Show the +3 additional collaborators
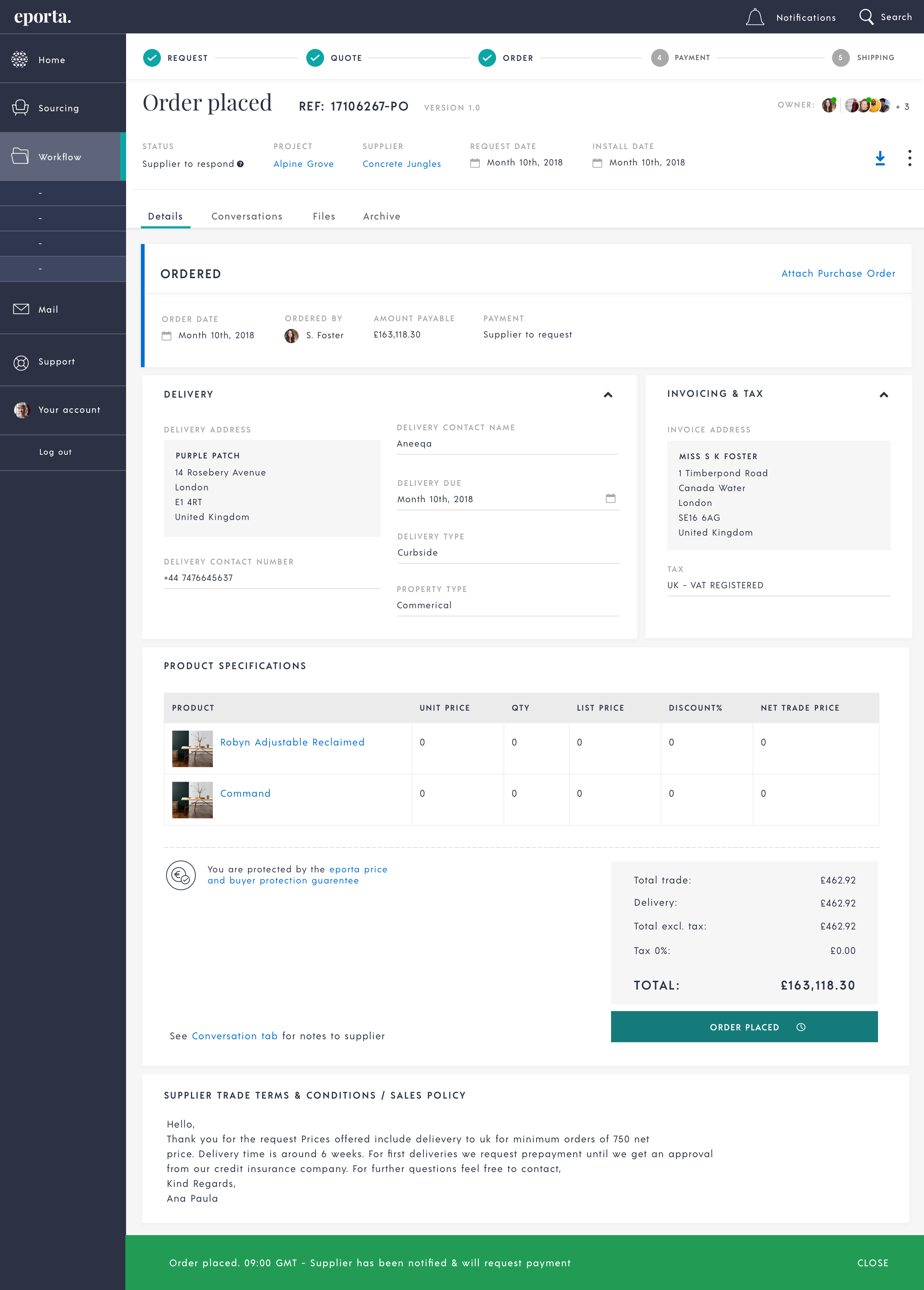The width and height of the screenshot is (924, 1290). tap(902, 106)
